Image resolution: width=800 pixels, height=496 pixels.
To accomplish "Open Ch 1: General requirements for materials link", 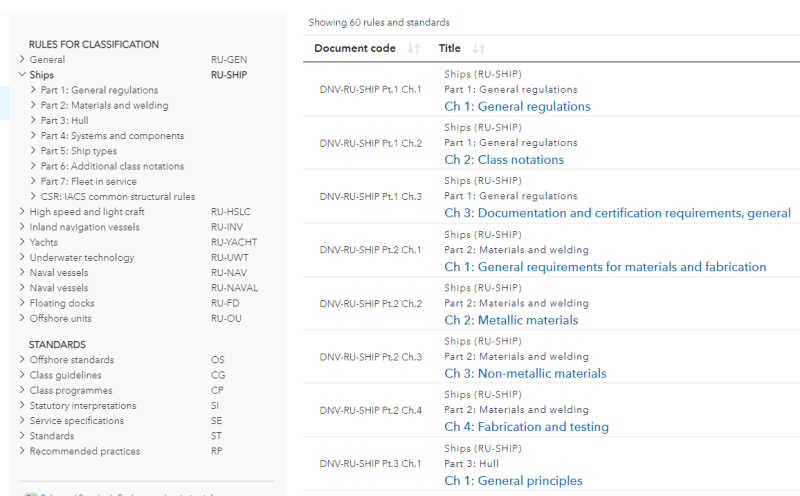I will click(x=605, y=266).
